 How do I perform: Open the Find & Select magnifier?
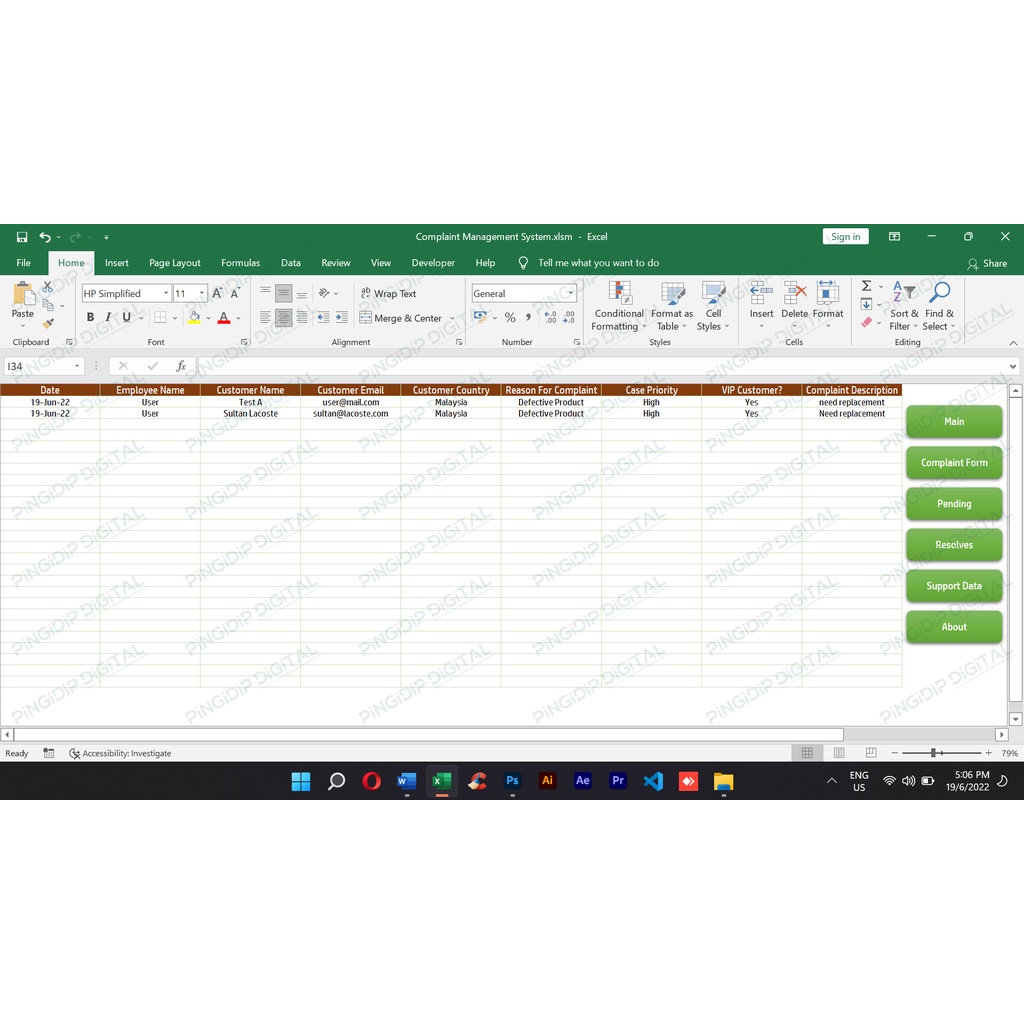939,293
